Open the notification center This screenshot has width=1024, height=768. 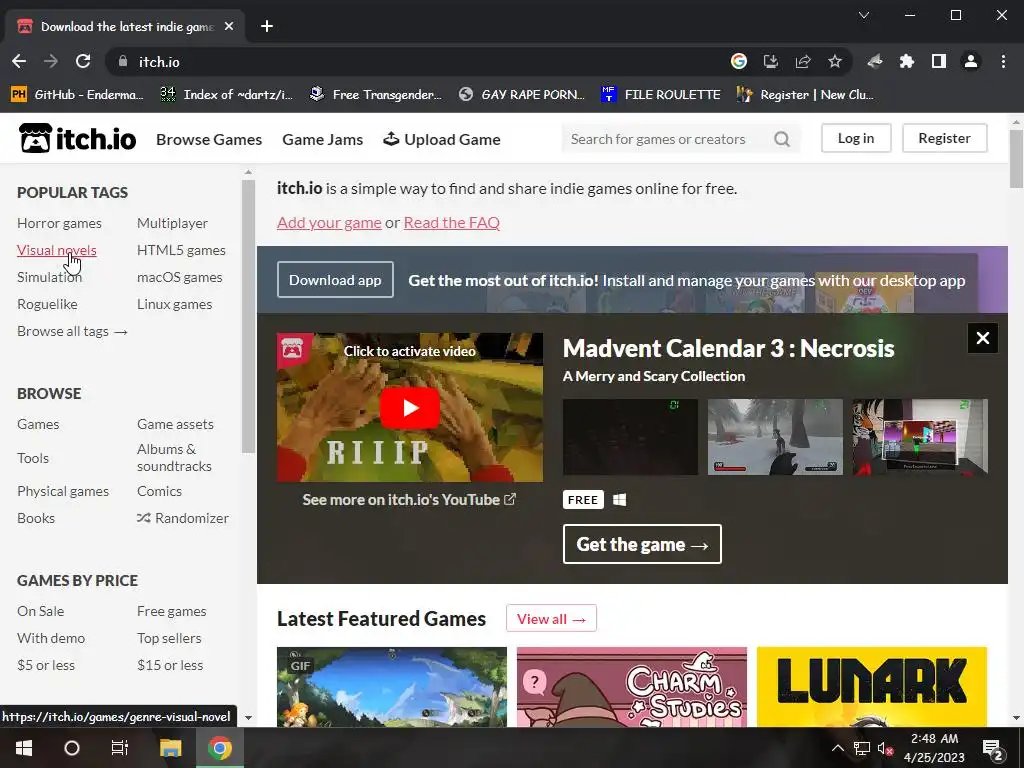click(x=993, y=749)
